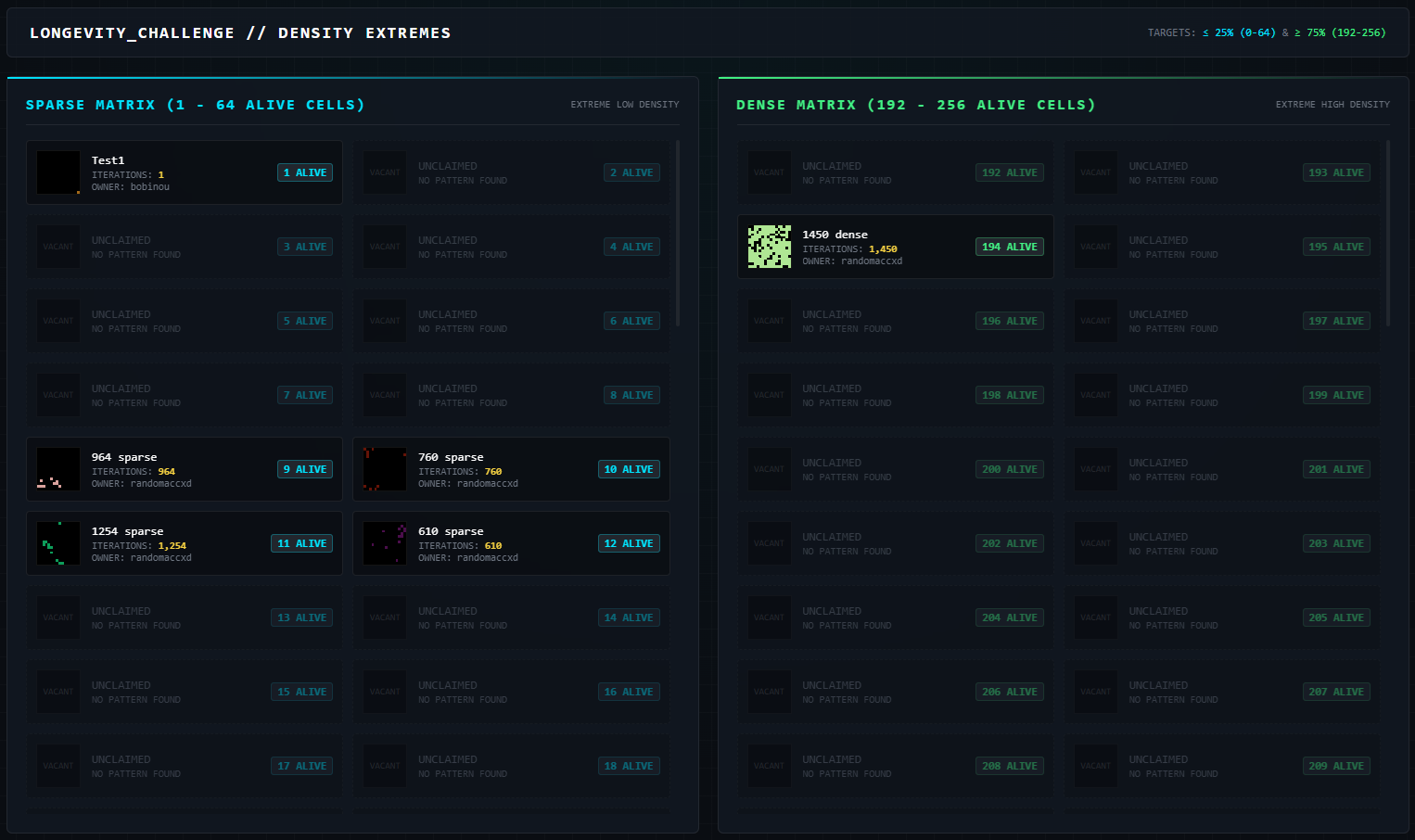Open the Test1 pattern thumbnail
This screenshot has width=1415, height=840.
tap(58, 172)
